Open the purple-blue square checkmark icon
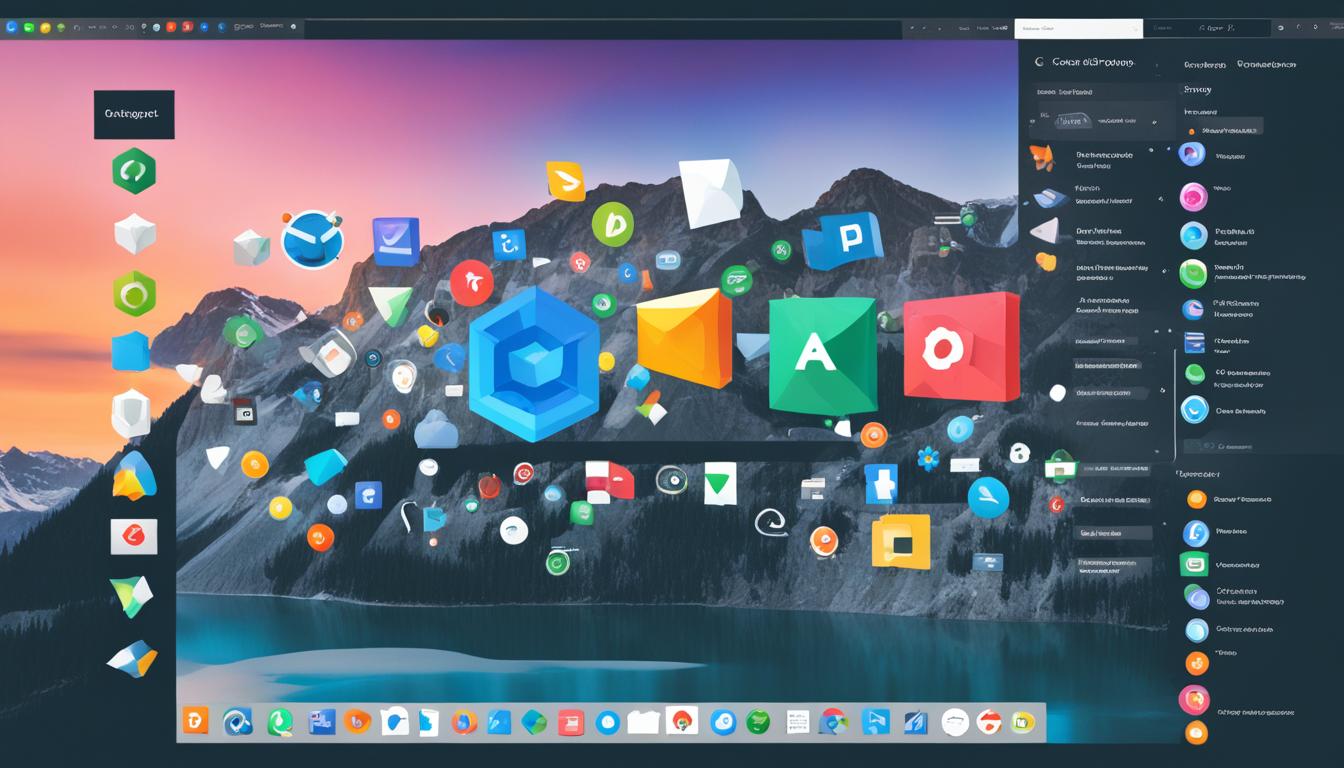The image size is (1344, 768). click(x=396, y=241)
